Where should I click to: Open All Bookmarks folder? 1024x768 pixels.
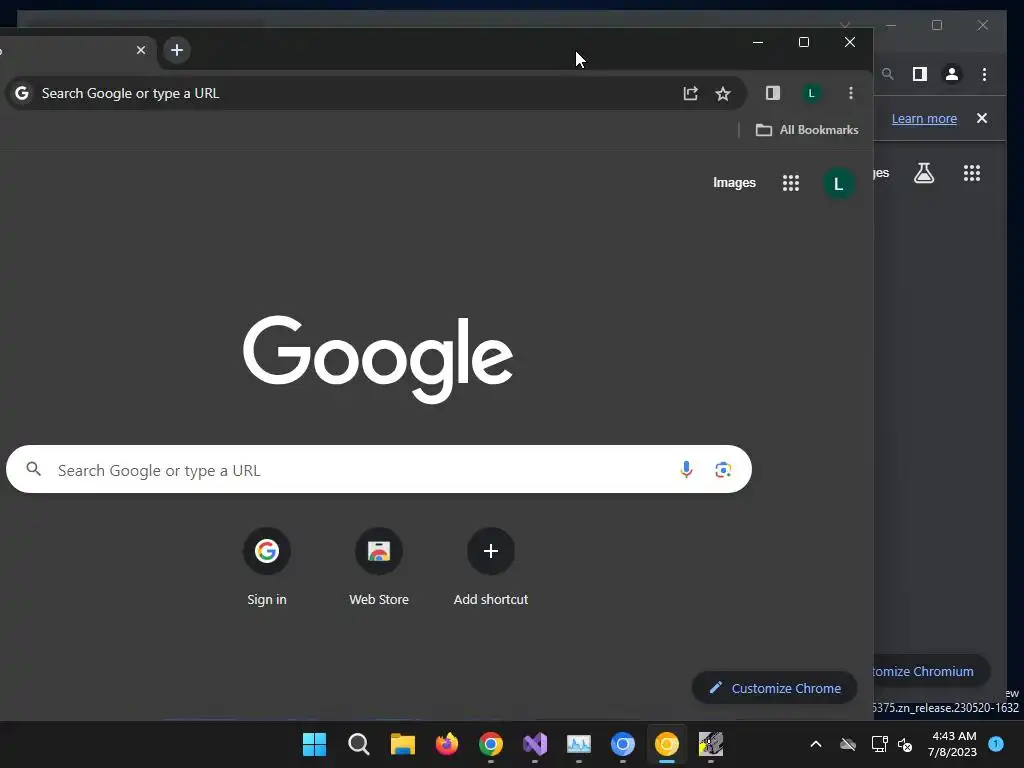[807, 130]
